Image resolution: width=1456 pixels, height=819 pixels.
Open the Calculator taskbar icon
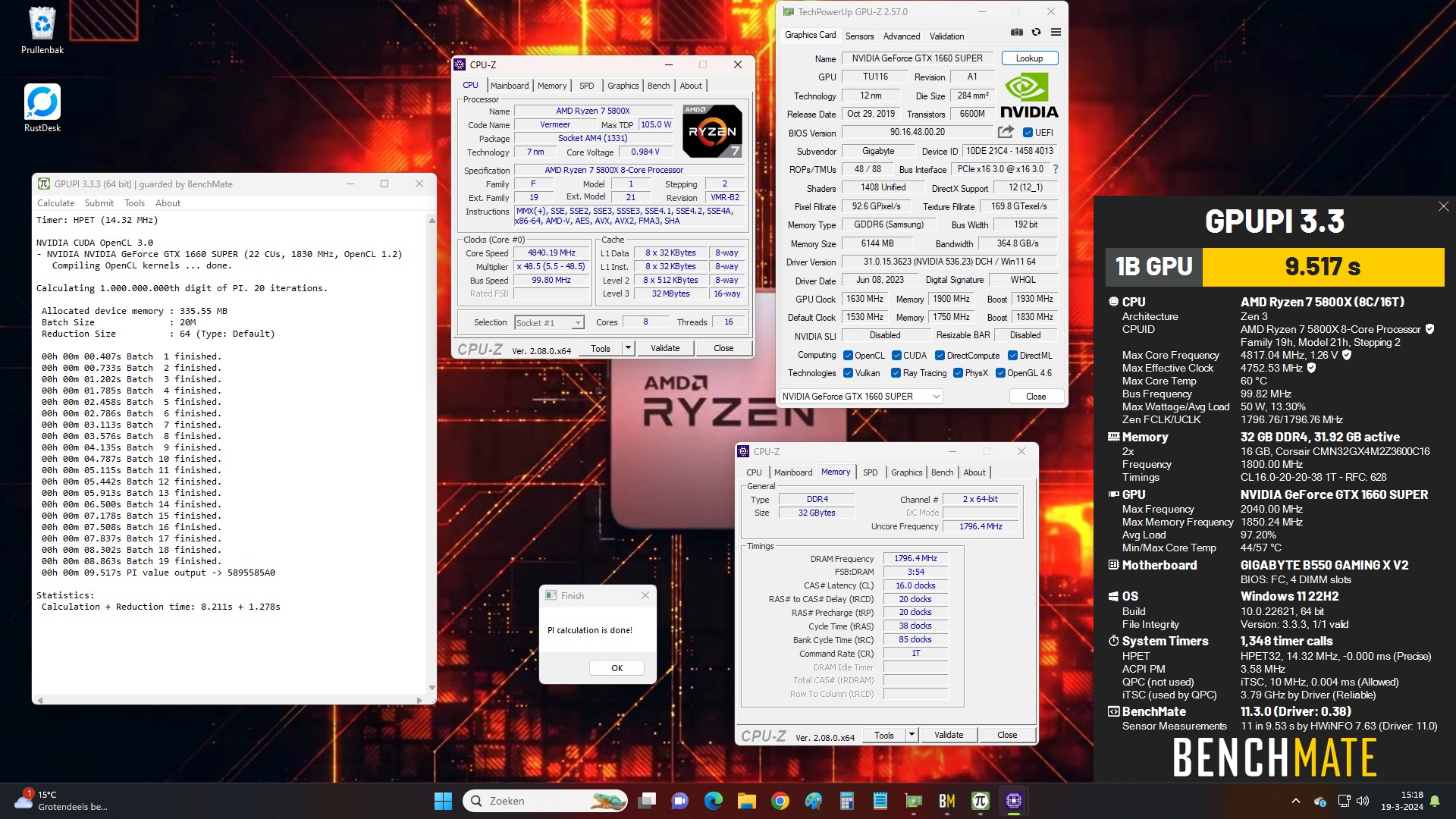(x=847, y=801)
